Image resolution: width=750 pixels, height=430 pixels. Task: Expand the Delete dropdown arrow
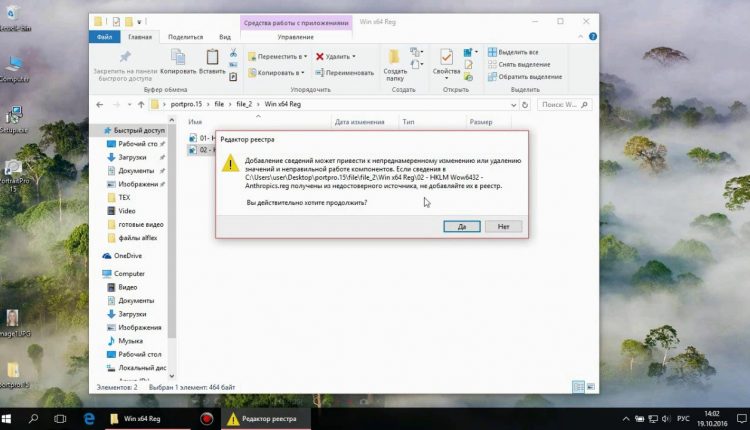pyautogui.click(x=354, y=56)
